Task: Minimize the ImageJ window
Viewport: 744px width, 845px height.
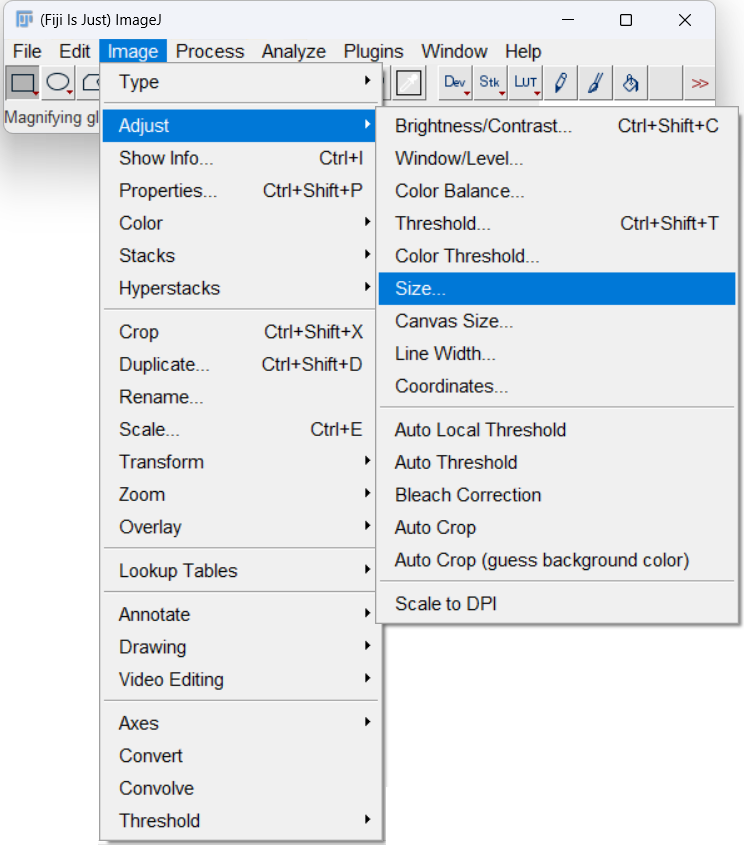Action: [x=568, y=20]
